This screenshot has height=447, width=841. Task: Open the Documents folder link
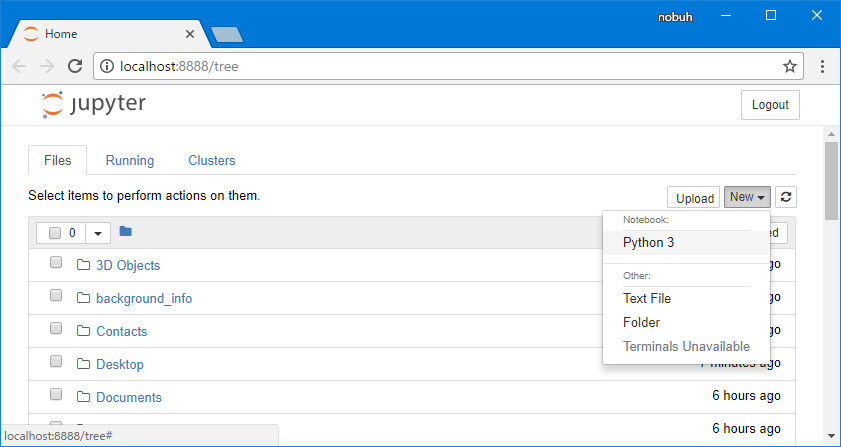(x=129, y=398)
